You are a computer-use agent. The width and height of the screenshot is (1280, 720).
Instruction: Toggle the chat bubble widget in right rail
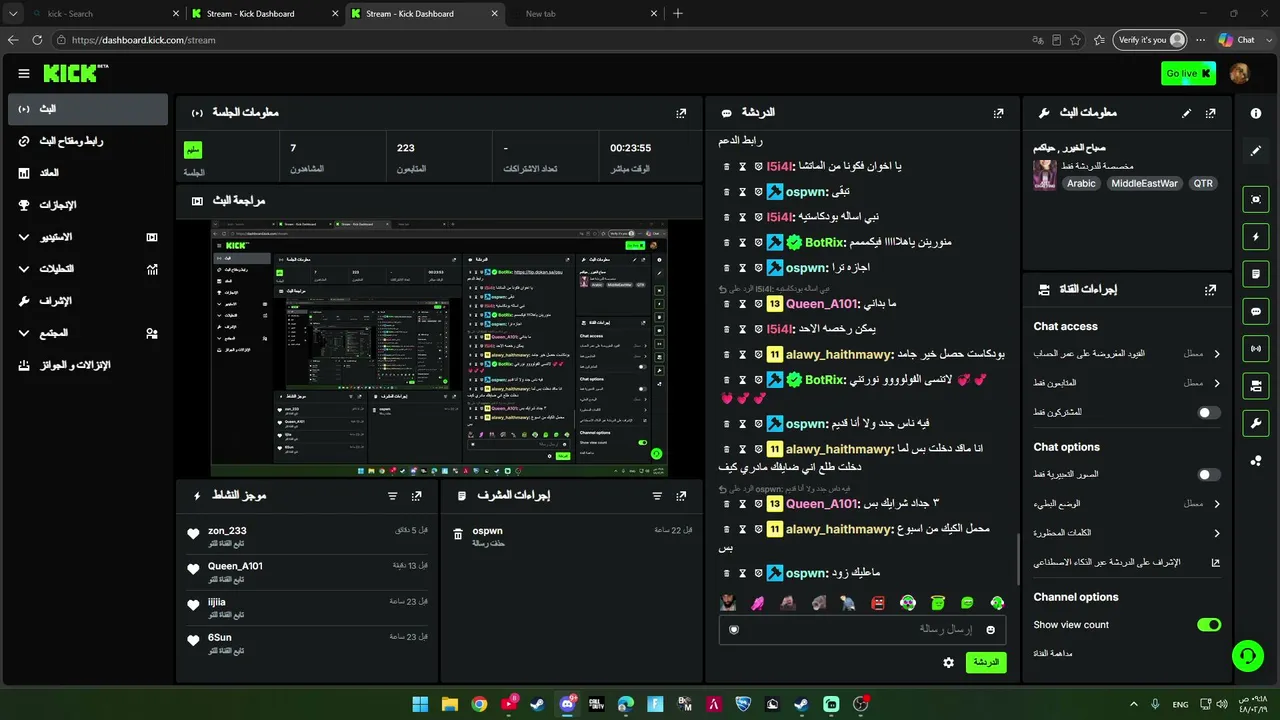click(1256, 311)
